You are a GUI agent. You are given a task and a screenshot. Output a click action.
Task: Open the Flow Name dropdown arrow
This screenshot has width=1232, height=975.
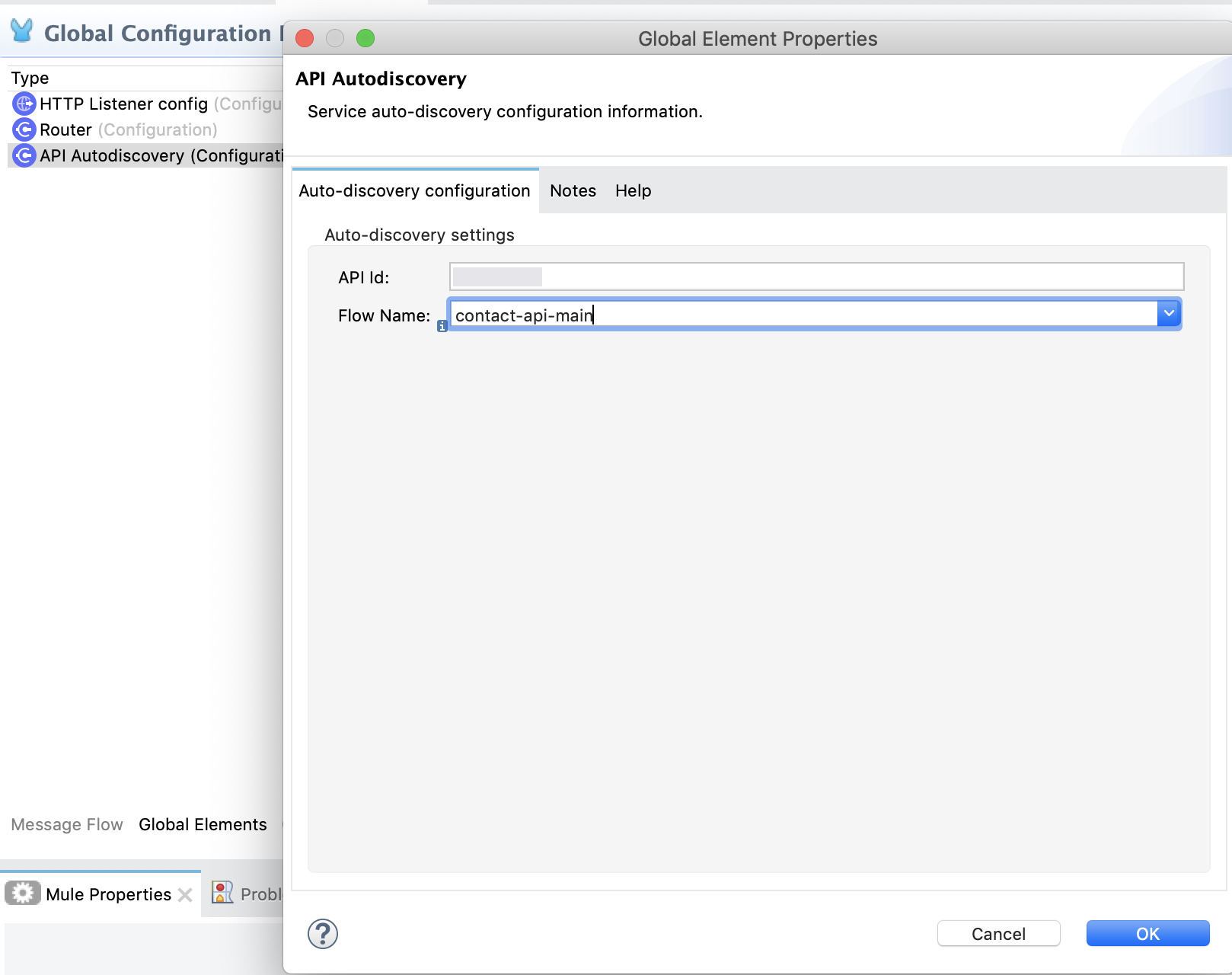point(1169,313)
